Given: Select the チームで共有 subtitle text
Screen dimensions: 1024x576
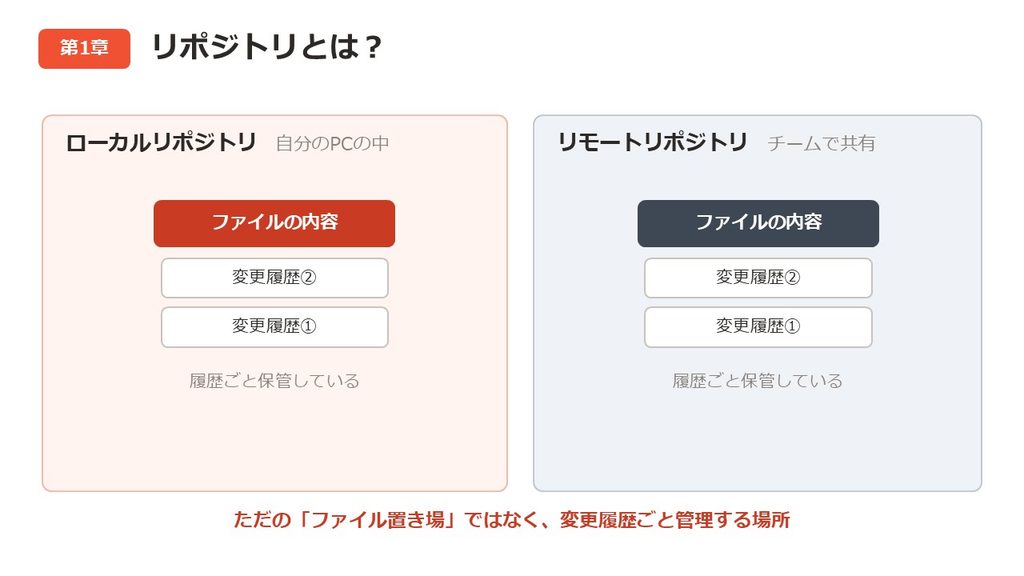Looking at the screenshot, I should (821, 143).
